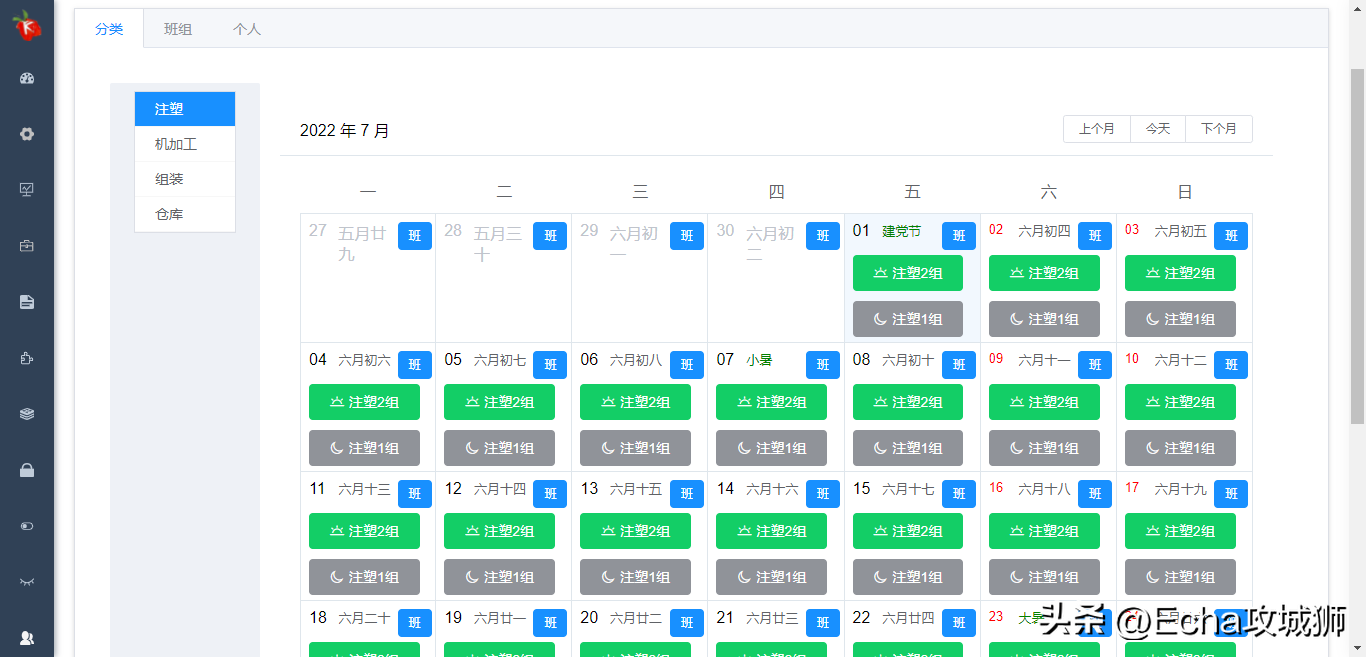Open night shift 注塑1组 on July 11
The image size is (1366, 657).
(x=364, y=577)
